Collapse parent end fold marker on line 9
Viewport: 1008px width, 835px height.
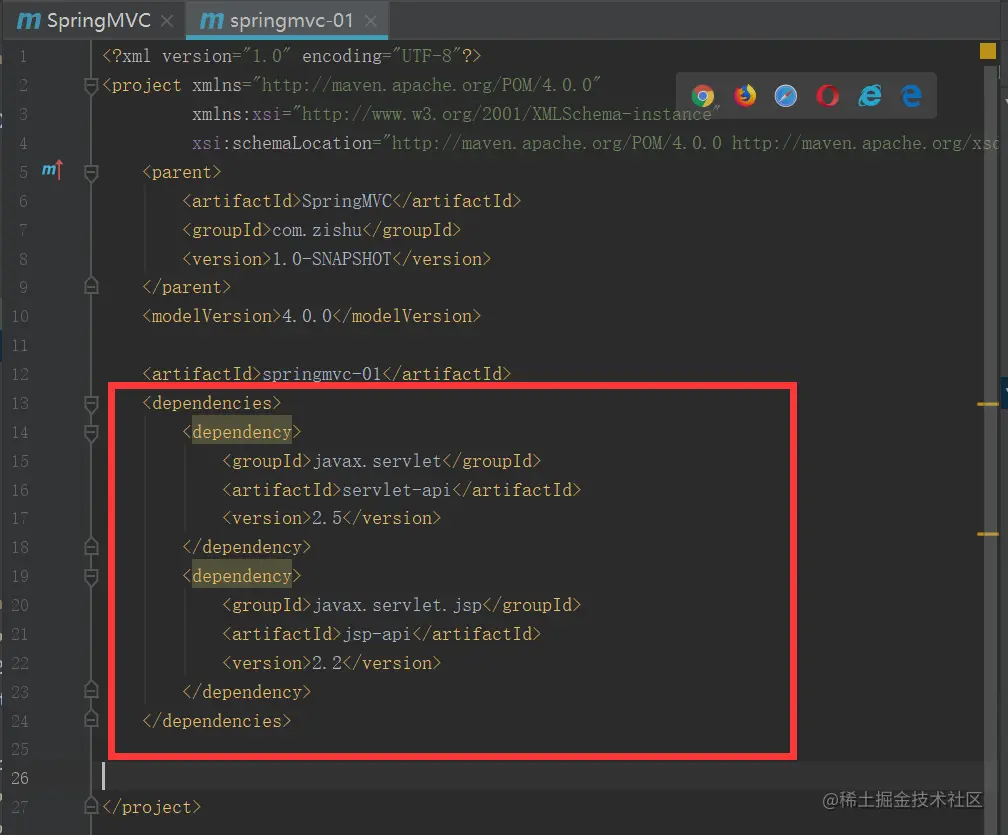tap(91, 286)
